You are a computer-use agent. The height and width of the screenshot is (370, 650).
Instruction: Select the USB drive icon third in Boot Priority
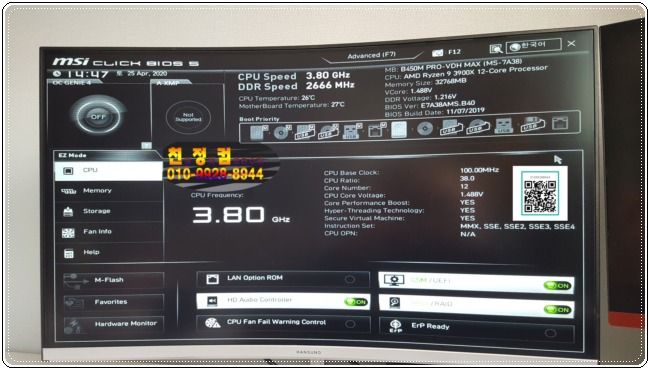point(305,132)
